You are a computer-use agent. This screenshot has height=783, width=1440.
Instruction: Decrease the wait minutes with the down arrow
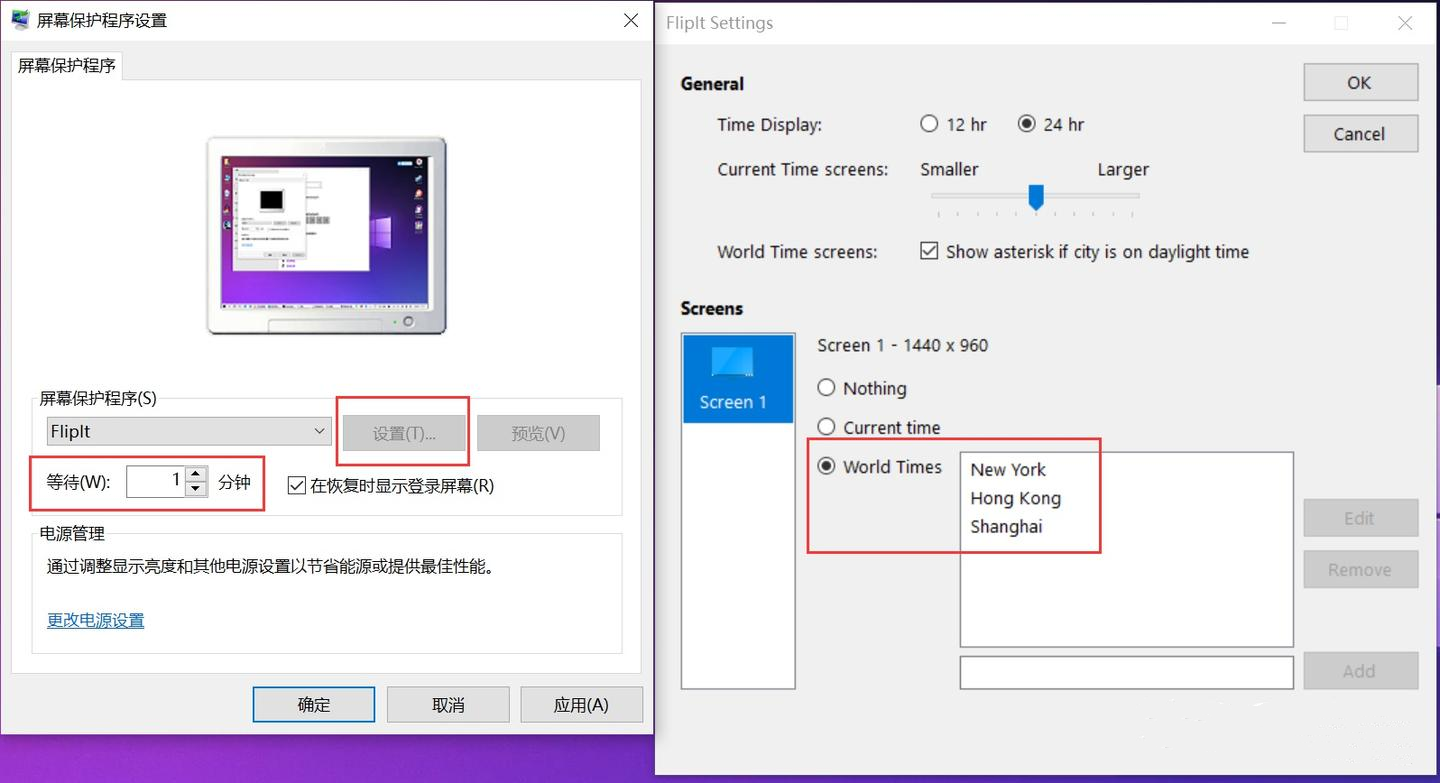click(197, 489)
